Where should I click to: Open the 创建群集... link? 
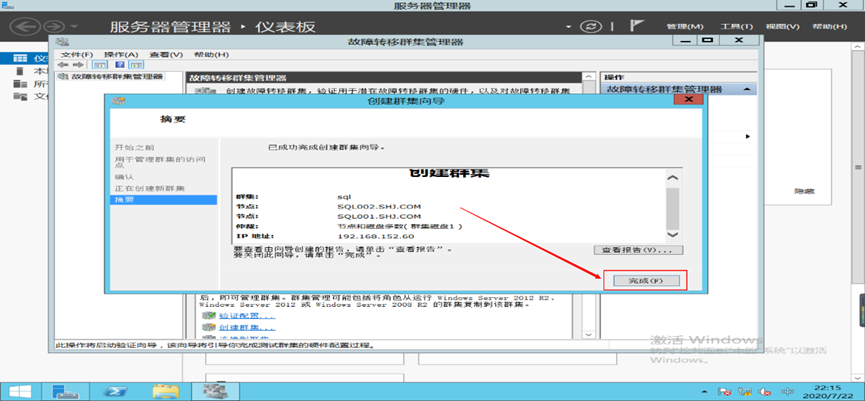[247, 327]
